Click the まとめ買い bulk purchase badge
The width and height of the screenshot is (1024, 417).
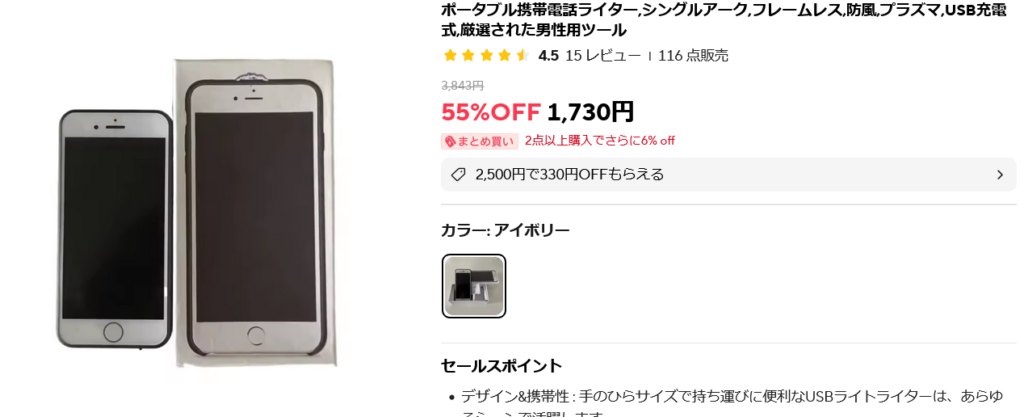(x=480, y=141)
